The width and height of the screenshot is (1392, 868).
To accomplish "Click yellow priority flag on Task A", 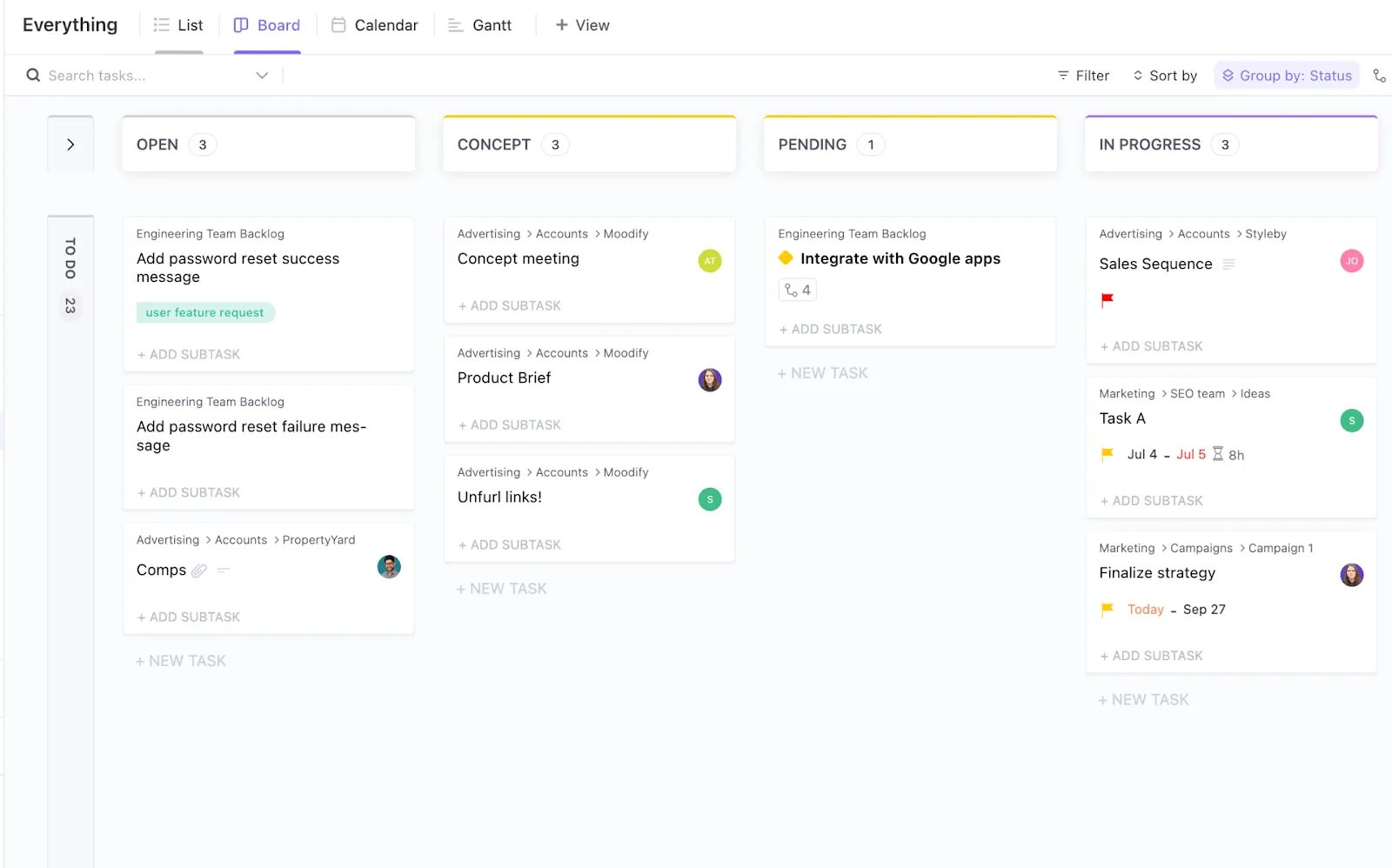I will [1107, 454].
